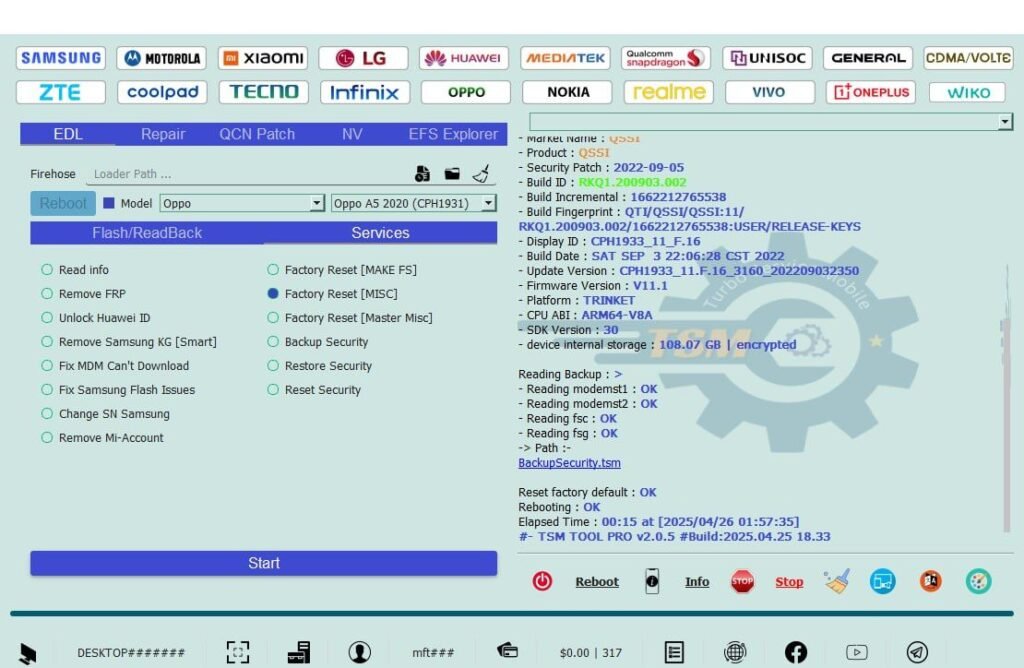Choose the ZTE brand logo
The height and width of the screenshot is (668, 1024).
click(61, 92)
